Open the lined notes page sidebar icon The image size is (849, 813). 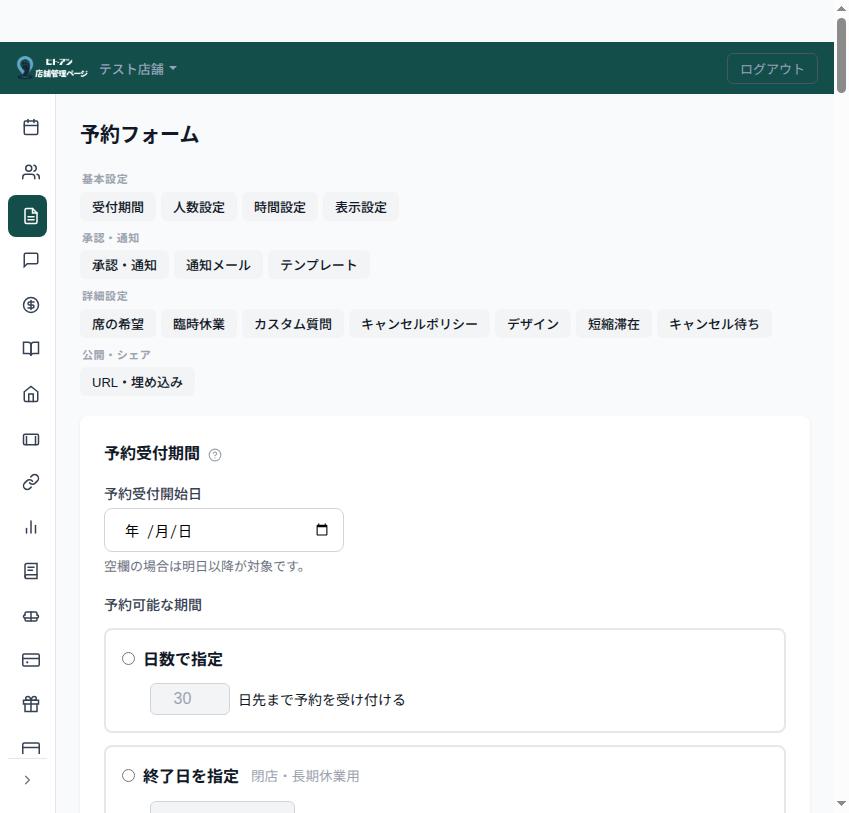pyautogui.click(x=31, y=571)
